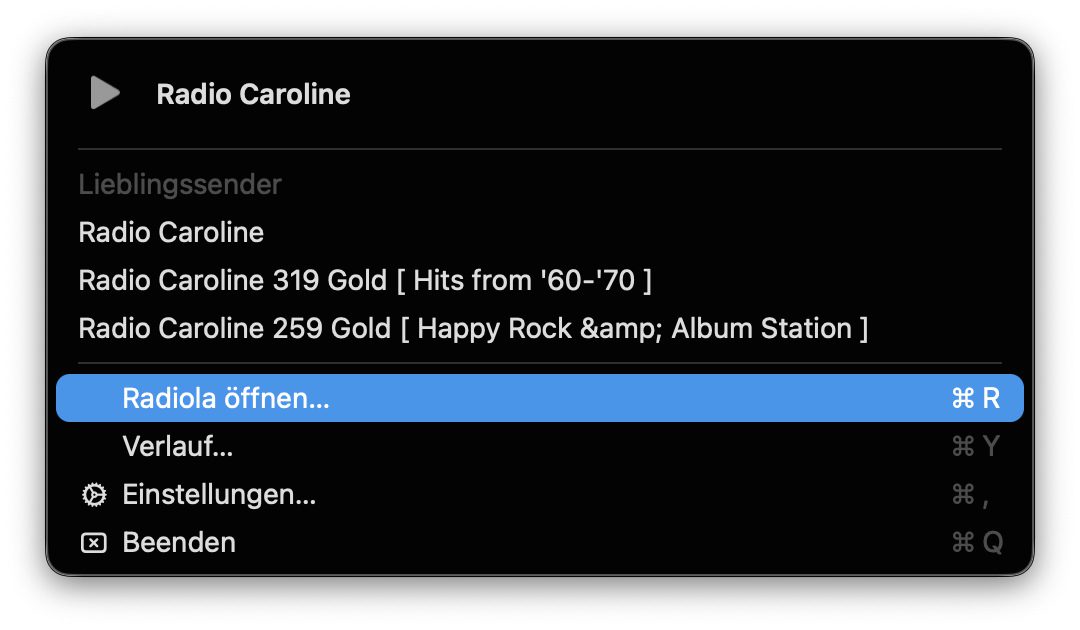Click the ⌘, shortcut next to Einstellungen
This screenshot has height=630, width=1080.
(970, 495)
